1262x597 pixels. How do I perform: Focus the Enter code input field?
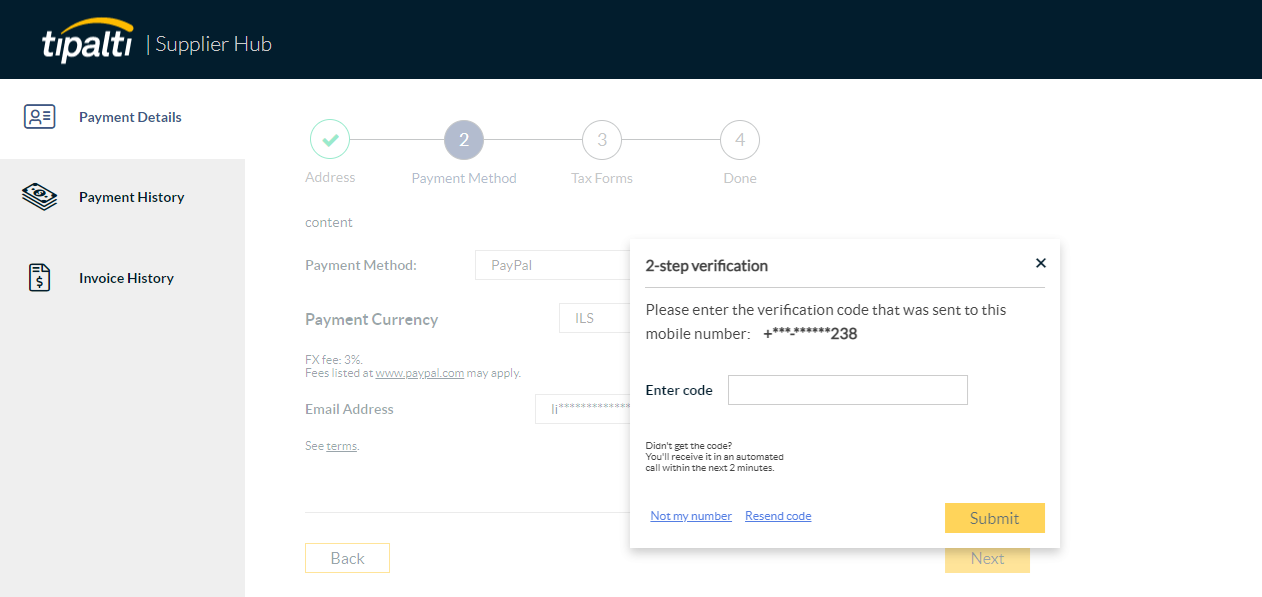pos(848,390)
